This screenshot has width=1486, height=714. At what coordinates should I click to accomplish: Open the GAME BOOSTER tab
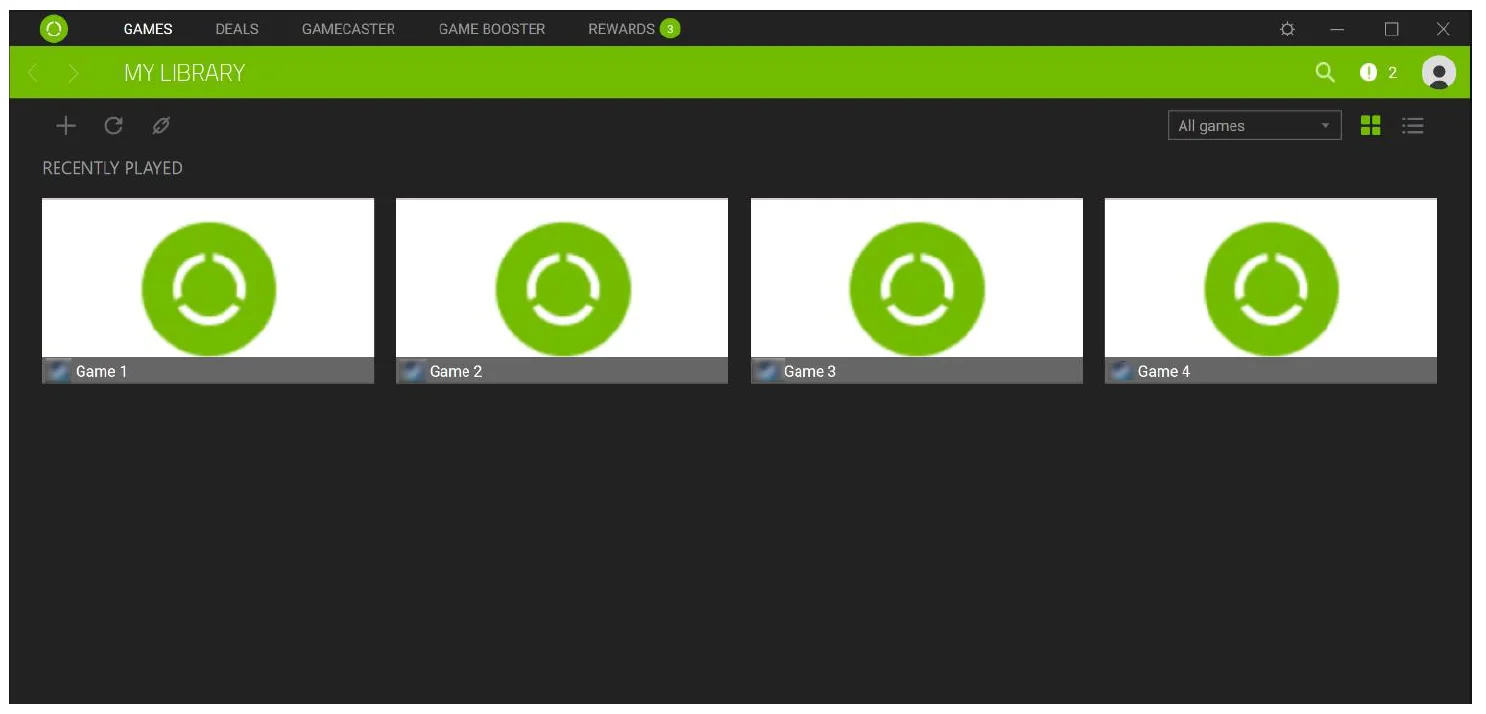[491, 29]
